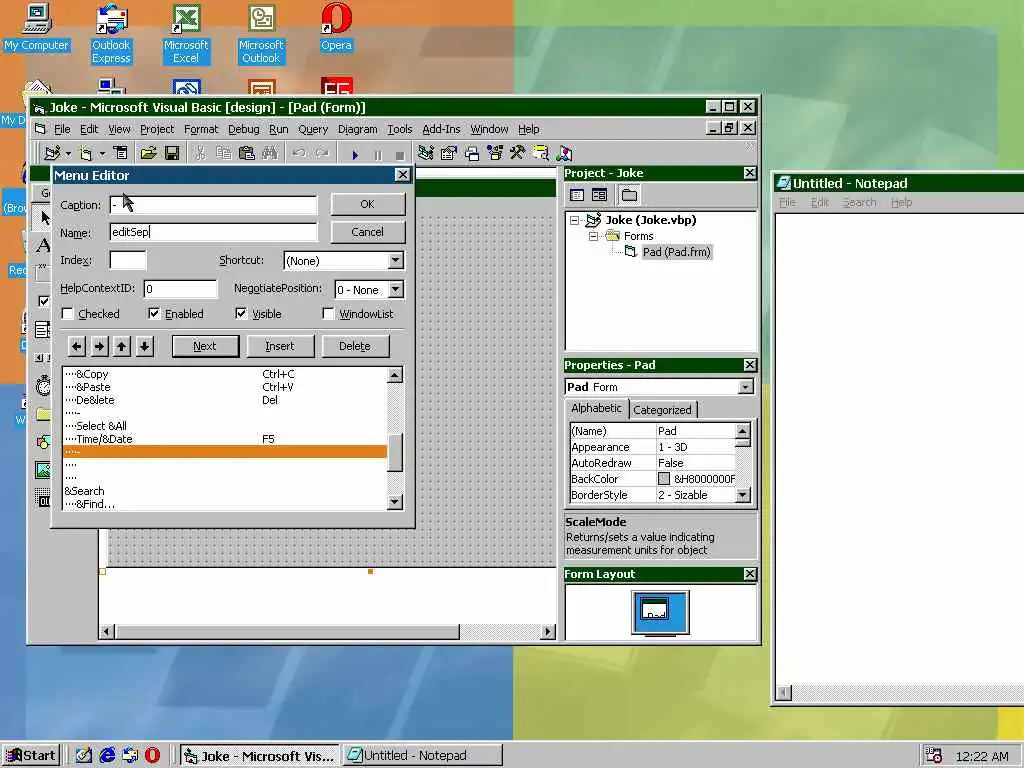Click the left arrow outdent button
Viewport: 1024px width, 768px height.
point(76,346)
